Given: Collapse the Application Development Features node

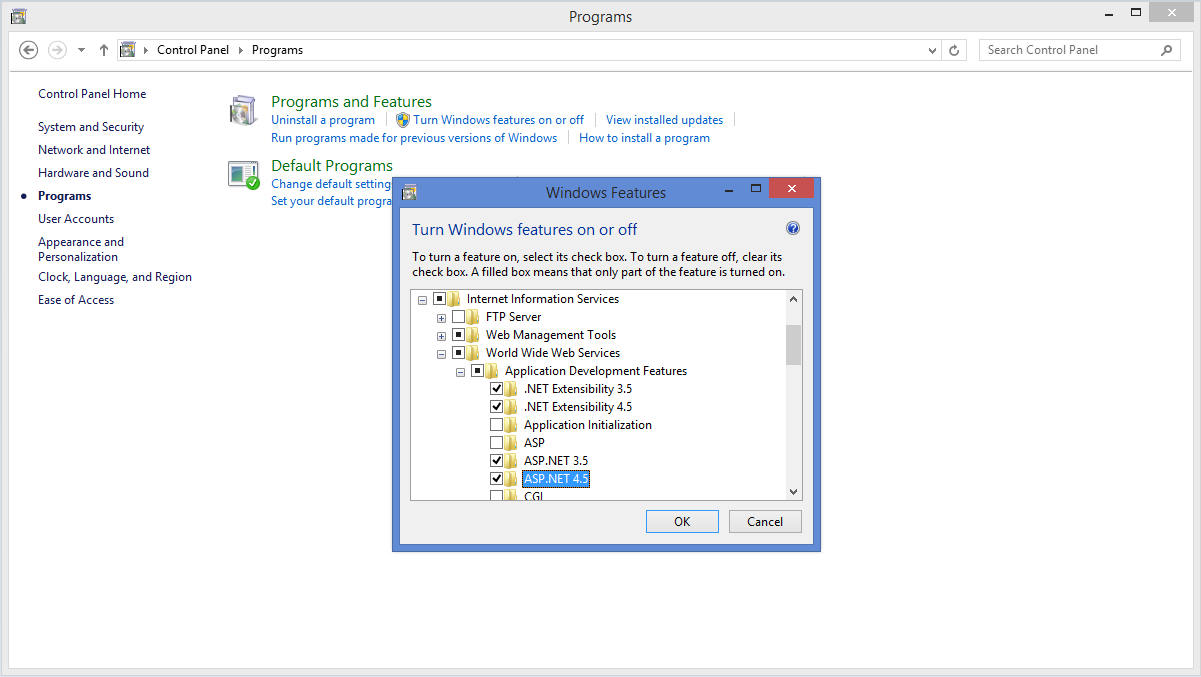Looking at the screenshot, I should 460,372.
